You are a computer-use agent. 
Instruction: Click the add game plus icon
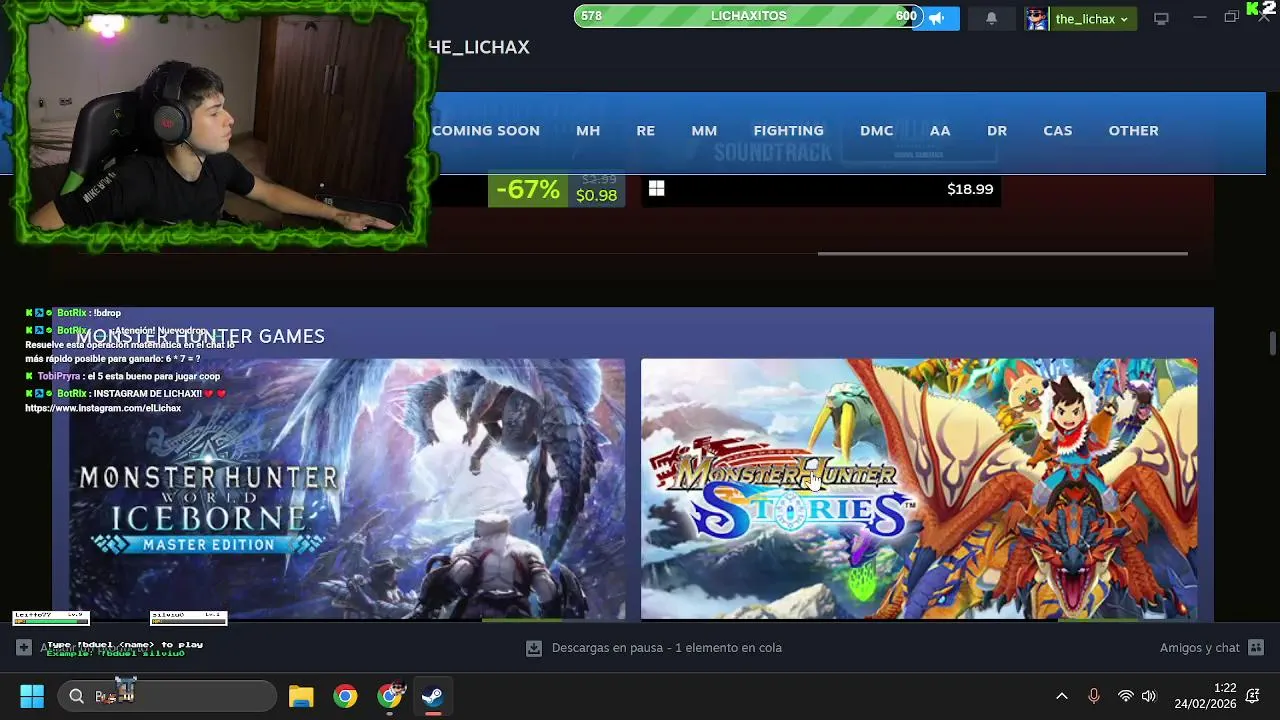tap(23, 648)
